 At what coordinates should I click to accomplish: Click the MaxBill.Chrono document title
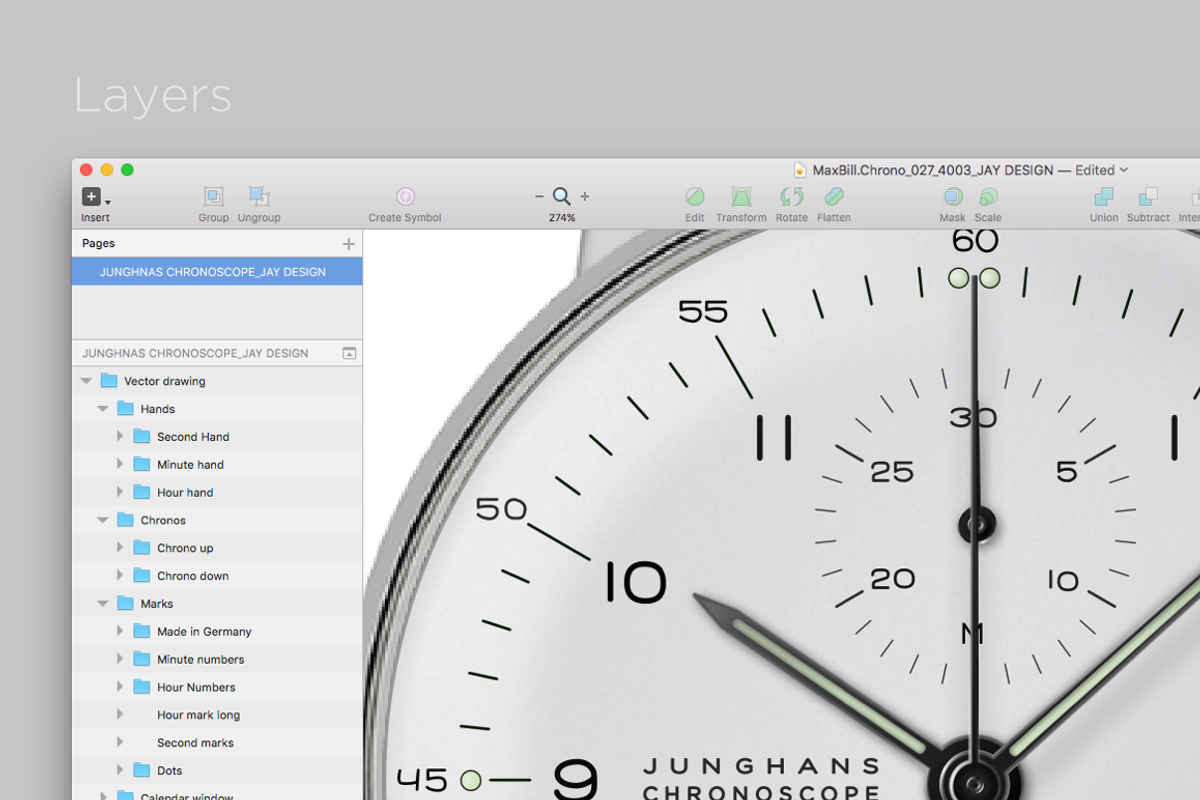(x=933, y=170)
